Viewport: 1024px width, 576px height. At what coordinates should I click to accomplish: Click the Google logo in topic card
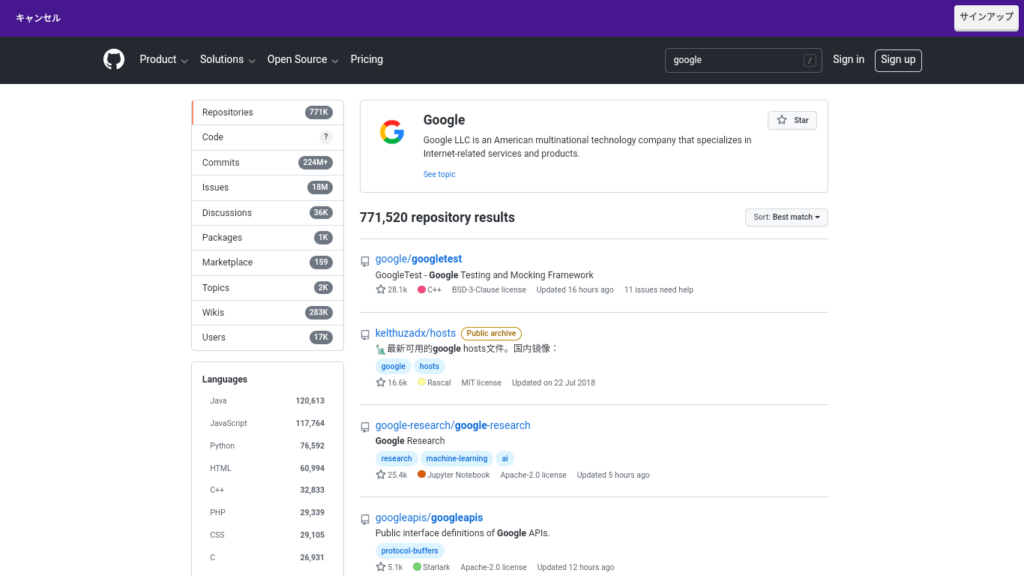click(391, 133)
